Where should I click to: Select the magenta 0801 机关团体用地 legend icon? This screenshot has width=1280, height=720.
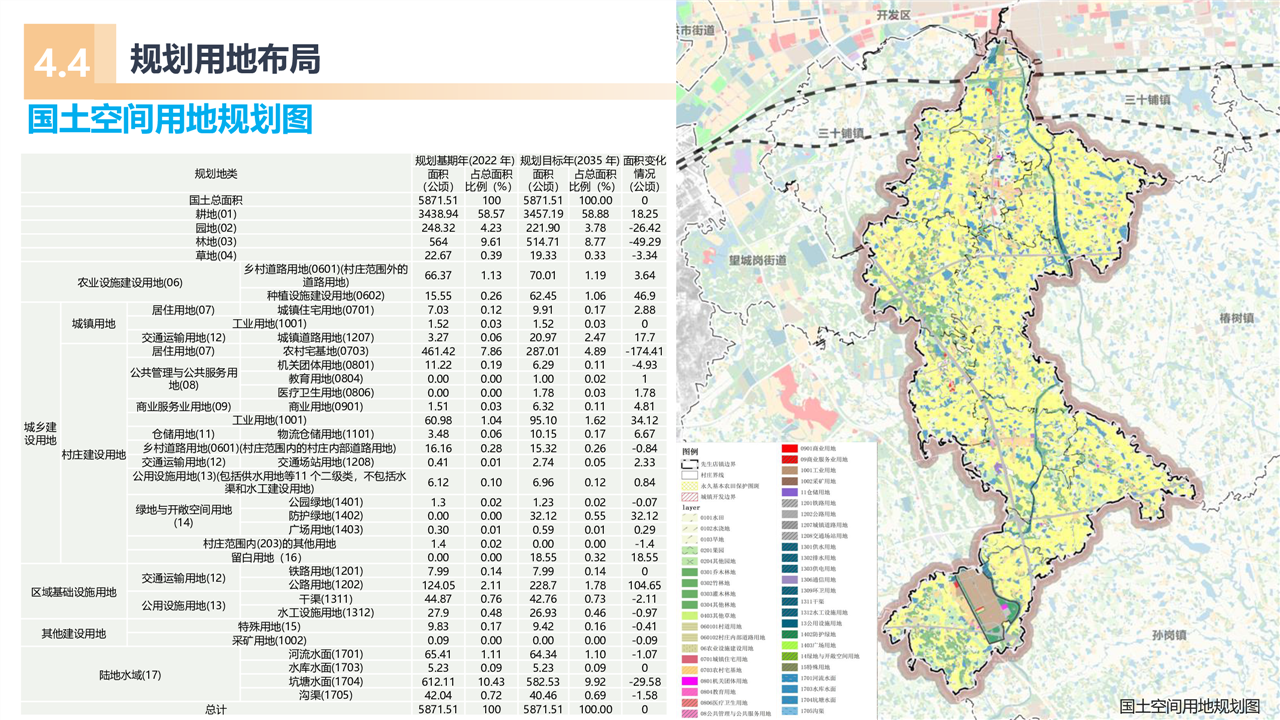point(689,680)
